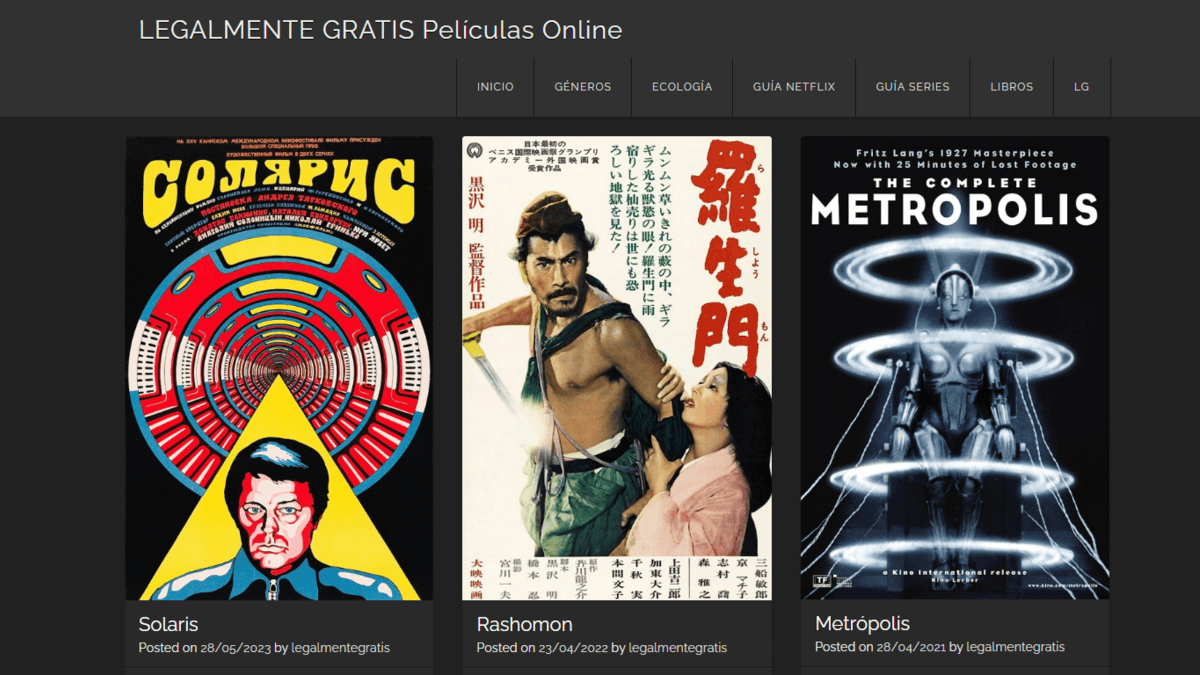Open the Rashomon movie poster

point(616,368)
